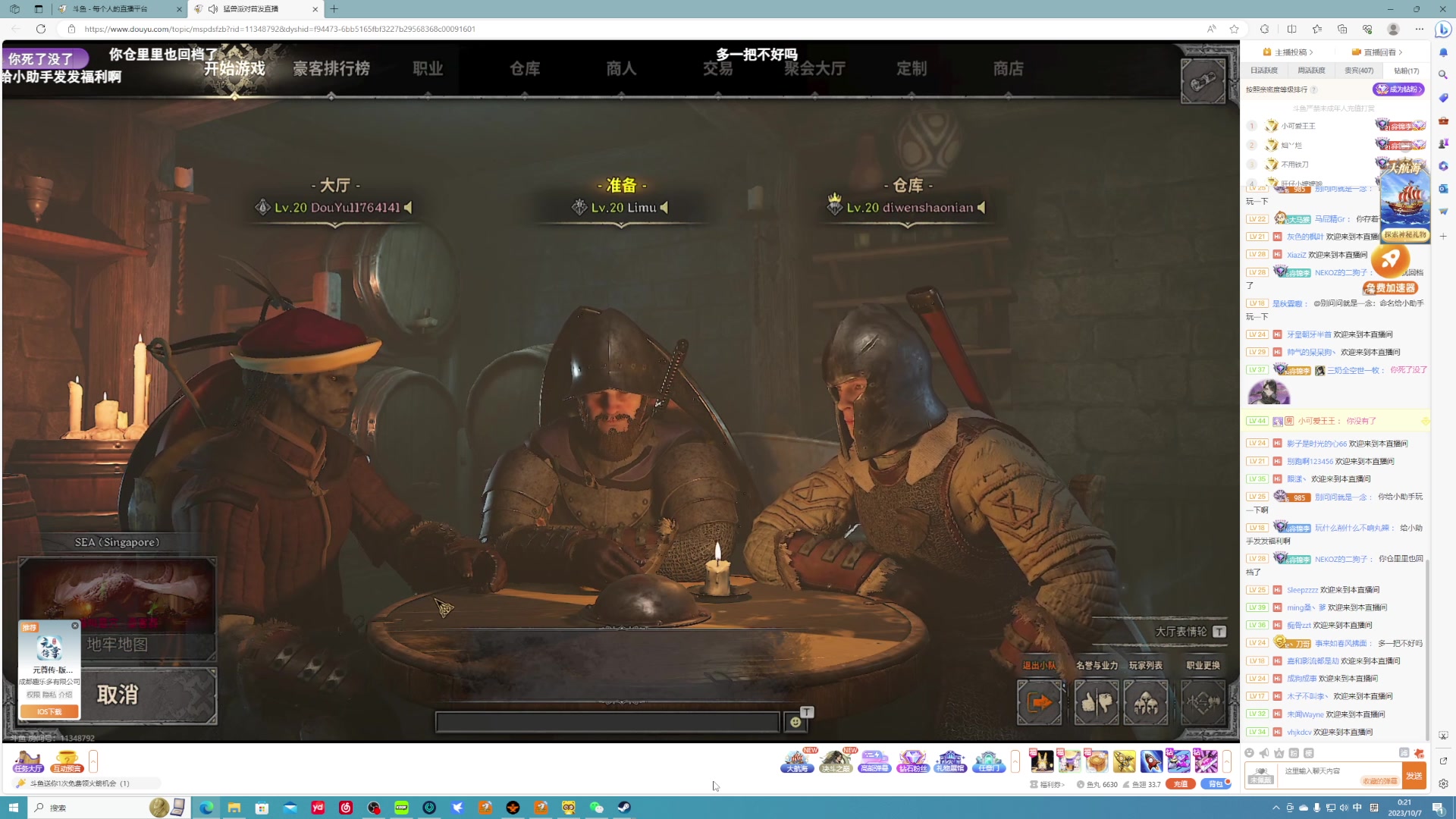The height and width of the screenshot is (819, 1456).
Task: Open the 礼物展馆 gift hall icon
Action: point(950,761)
